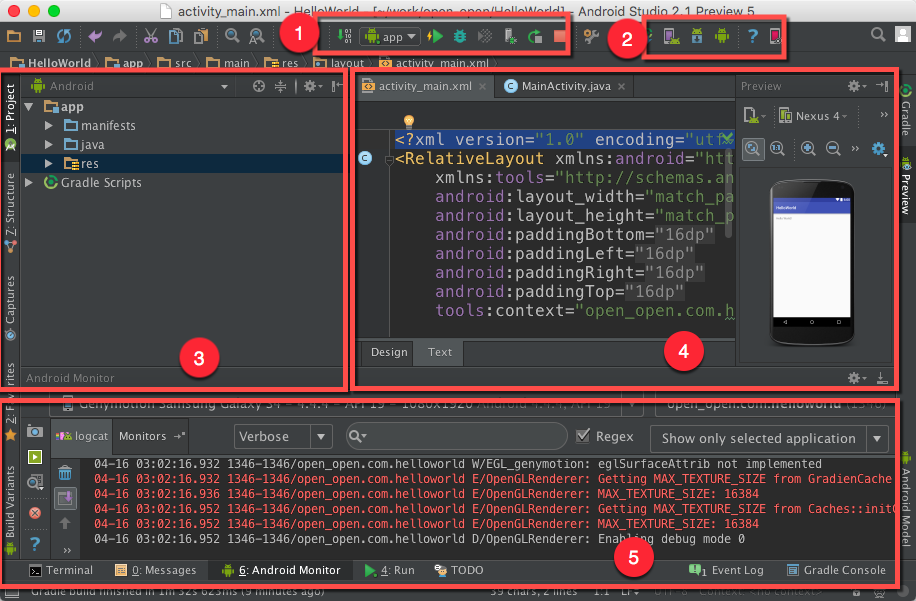Zoom in on the layout preview
The width and height of the screenshot is (916, 601).
click(809, 148)
